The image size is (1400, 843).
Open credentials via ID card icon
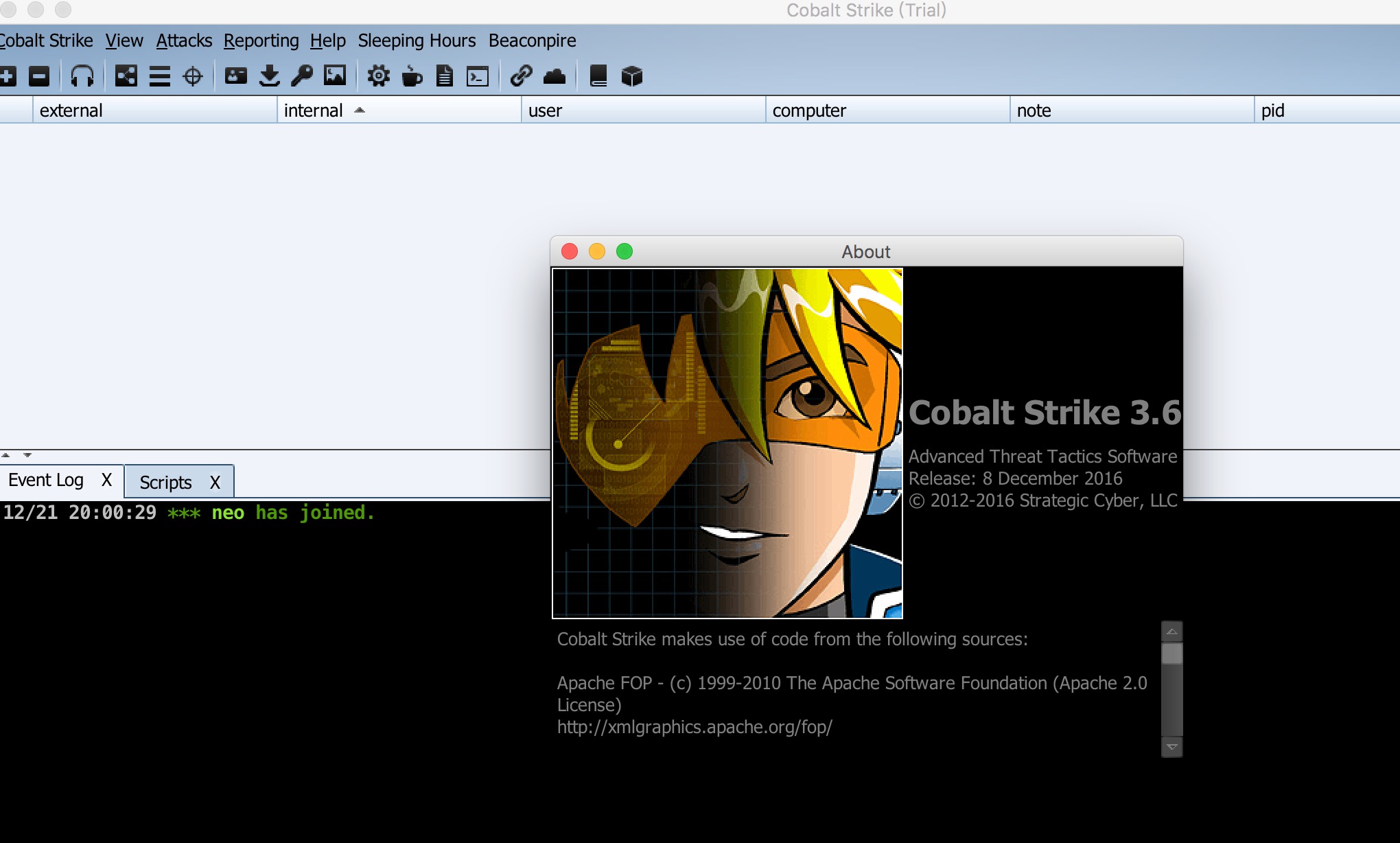click(236, 76)
